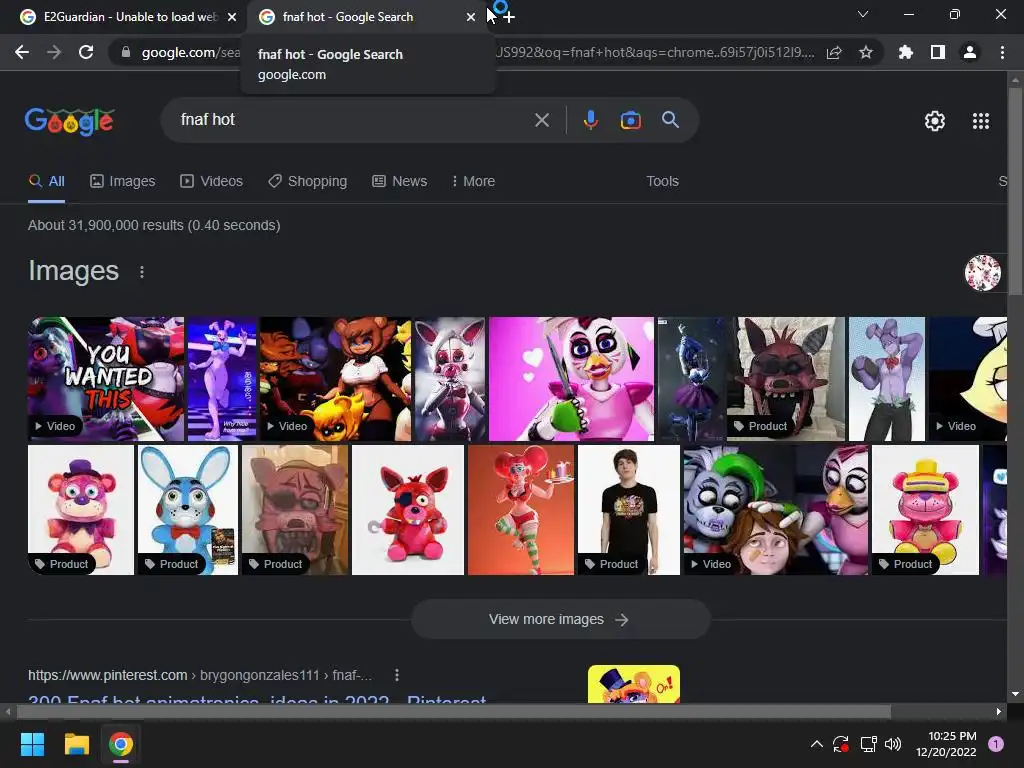Click the Images section heading

coord(73,271)
